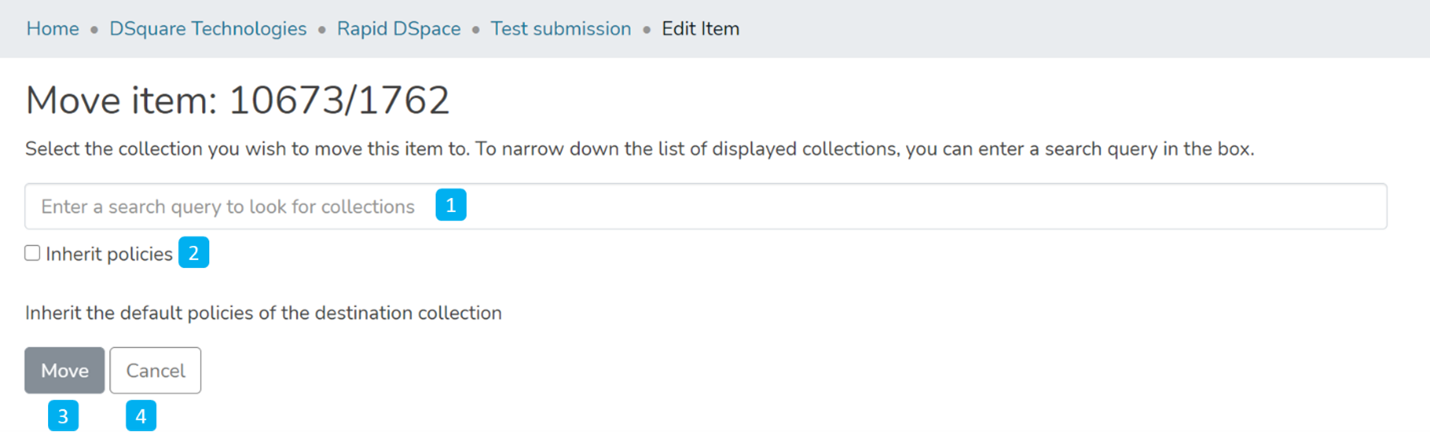Image resolution: width=1430 pixels, height=443 pixels.
Task: Navigate to the Test submission breadcrumb
Action: 560,29
